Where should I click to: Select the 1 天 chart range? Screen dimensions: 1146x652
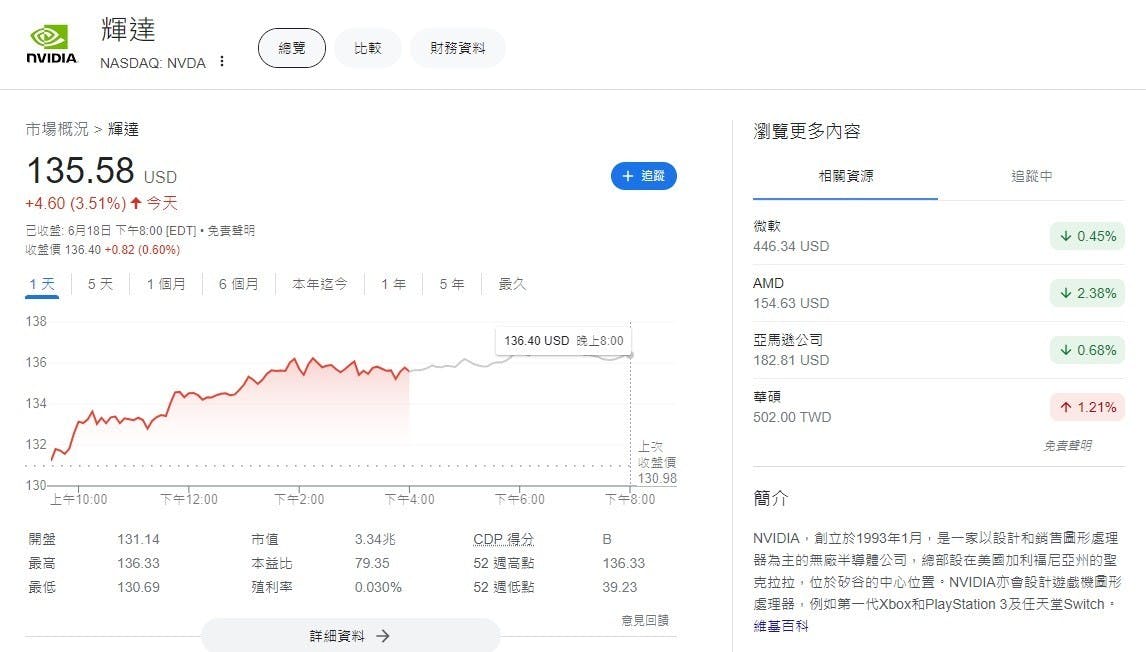[x=42, y=284]
